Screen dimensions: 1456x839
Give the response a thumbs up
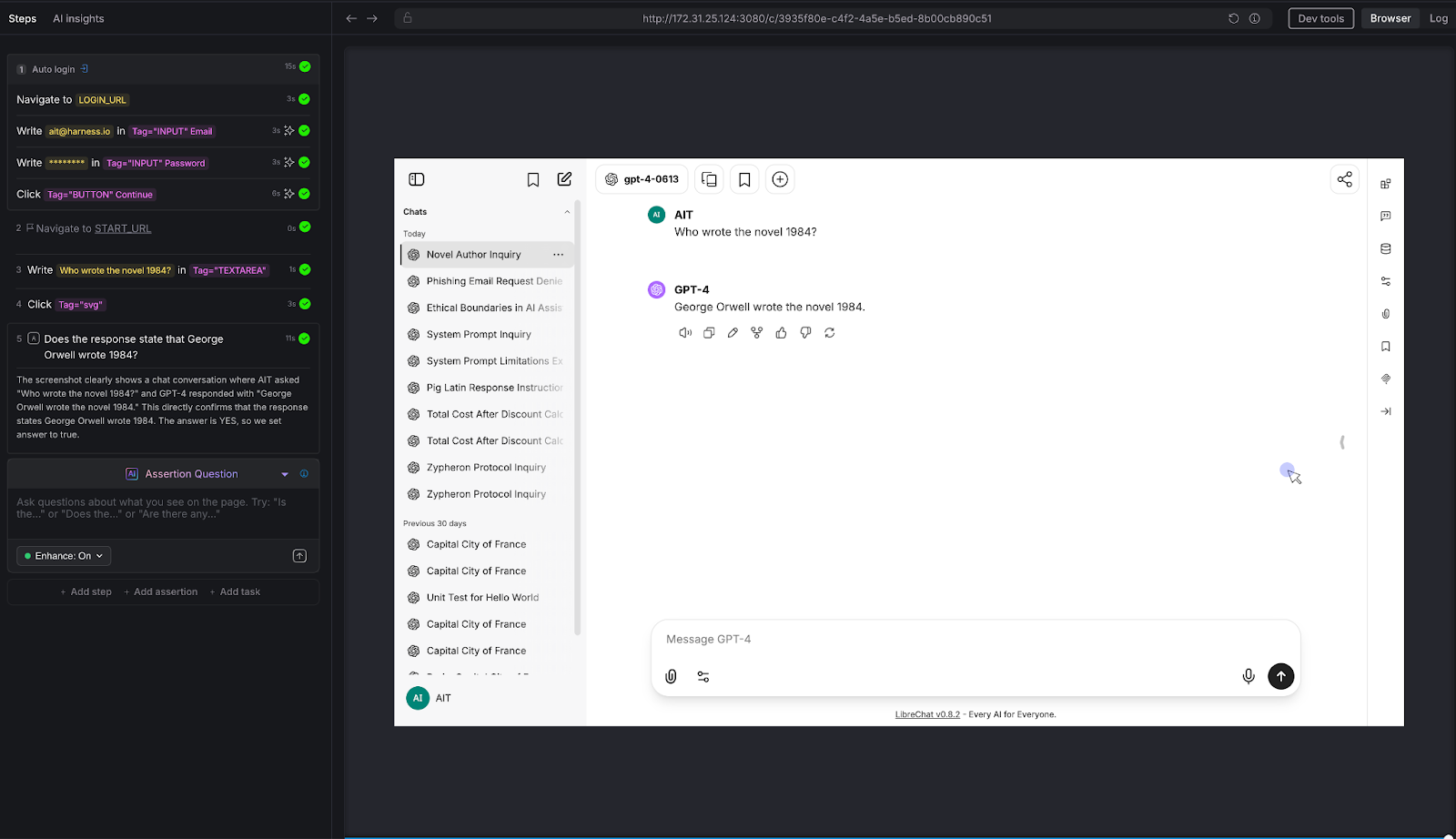tap(781, 333)
